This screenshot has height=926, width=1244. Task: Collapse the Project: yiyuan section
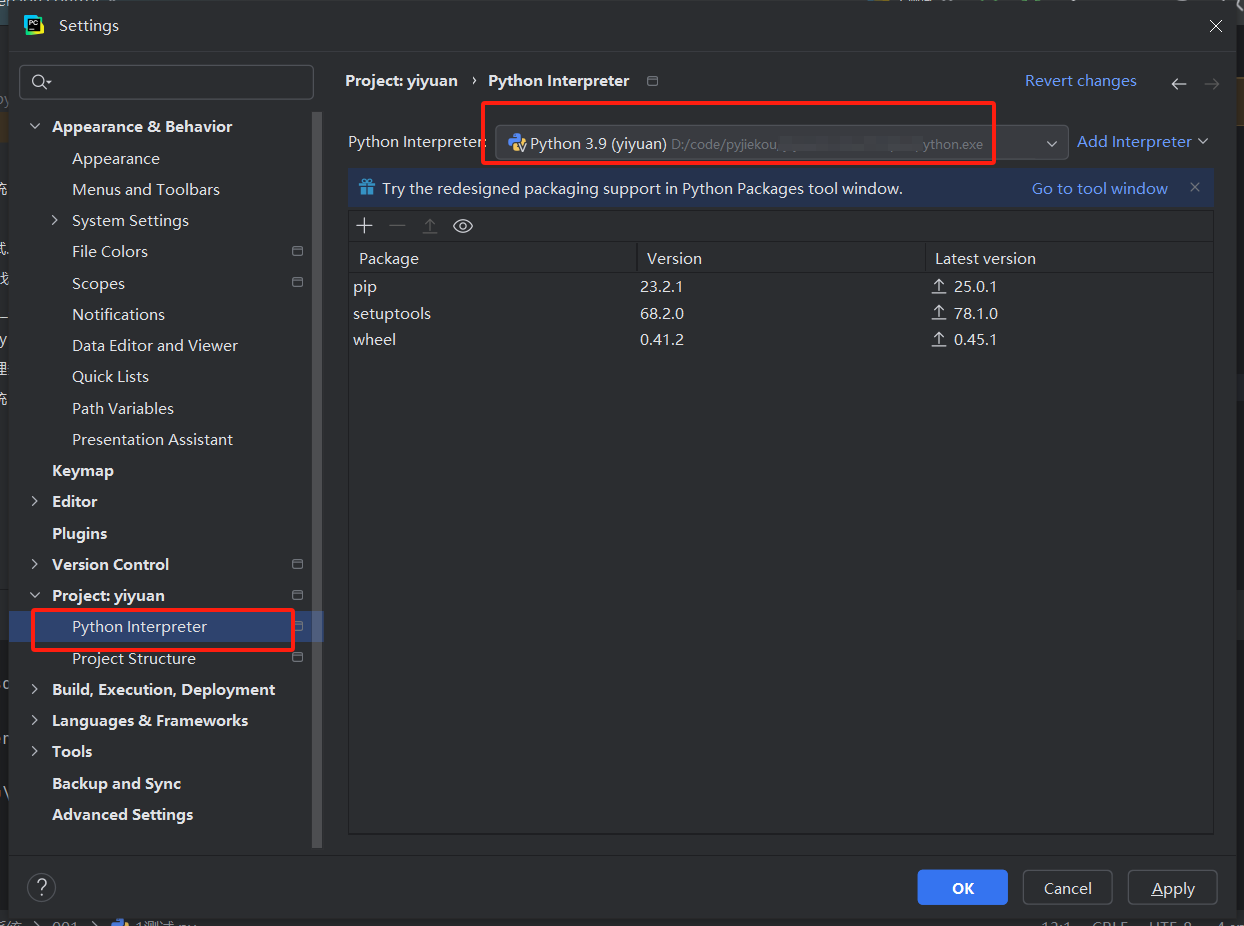[x=35, y=595]
